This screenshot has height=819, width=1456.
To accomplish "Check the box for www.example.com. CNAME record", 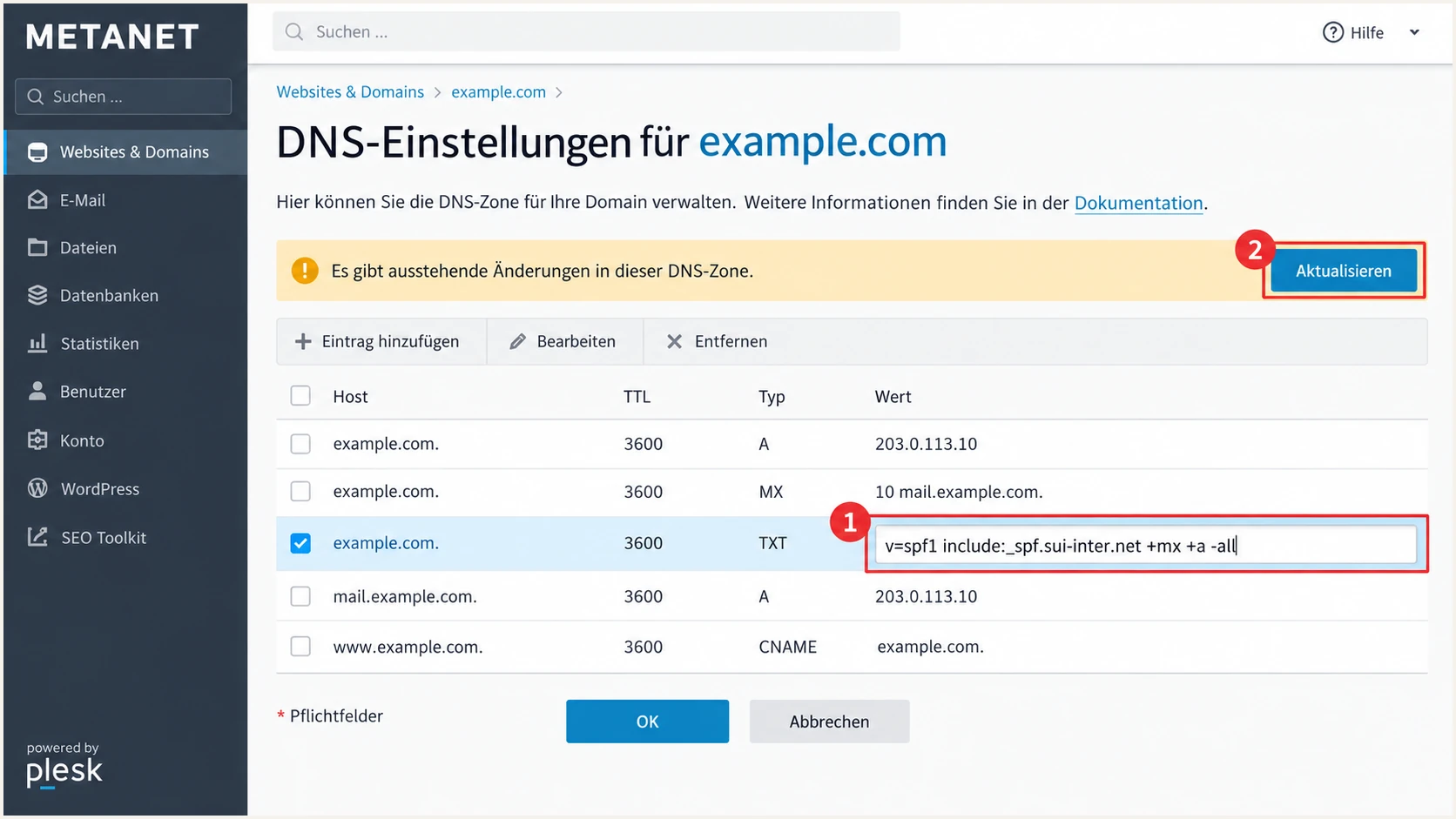I will point(300,647).
